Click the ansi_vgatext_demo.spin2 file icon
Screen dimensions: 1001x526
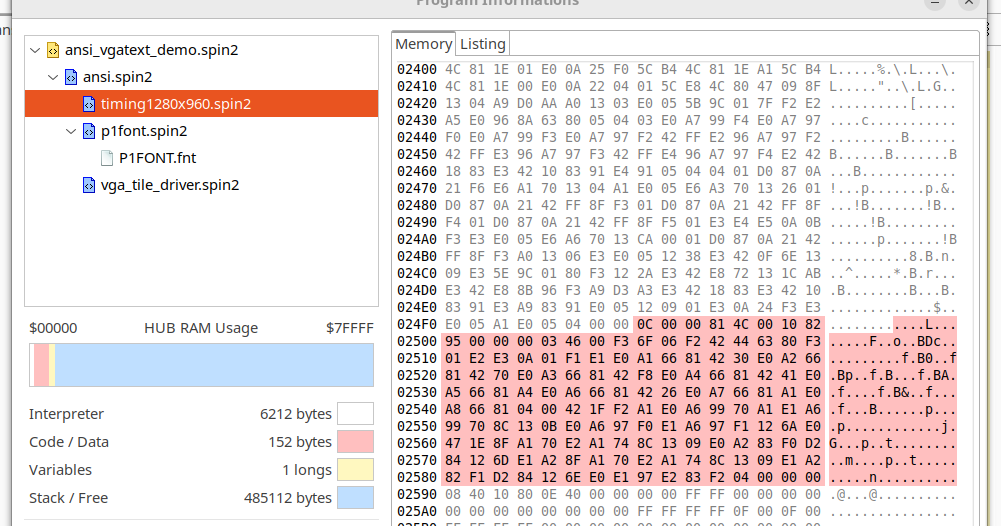point(53,50)
